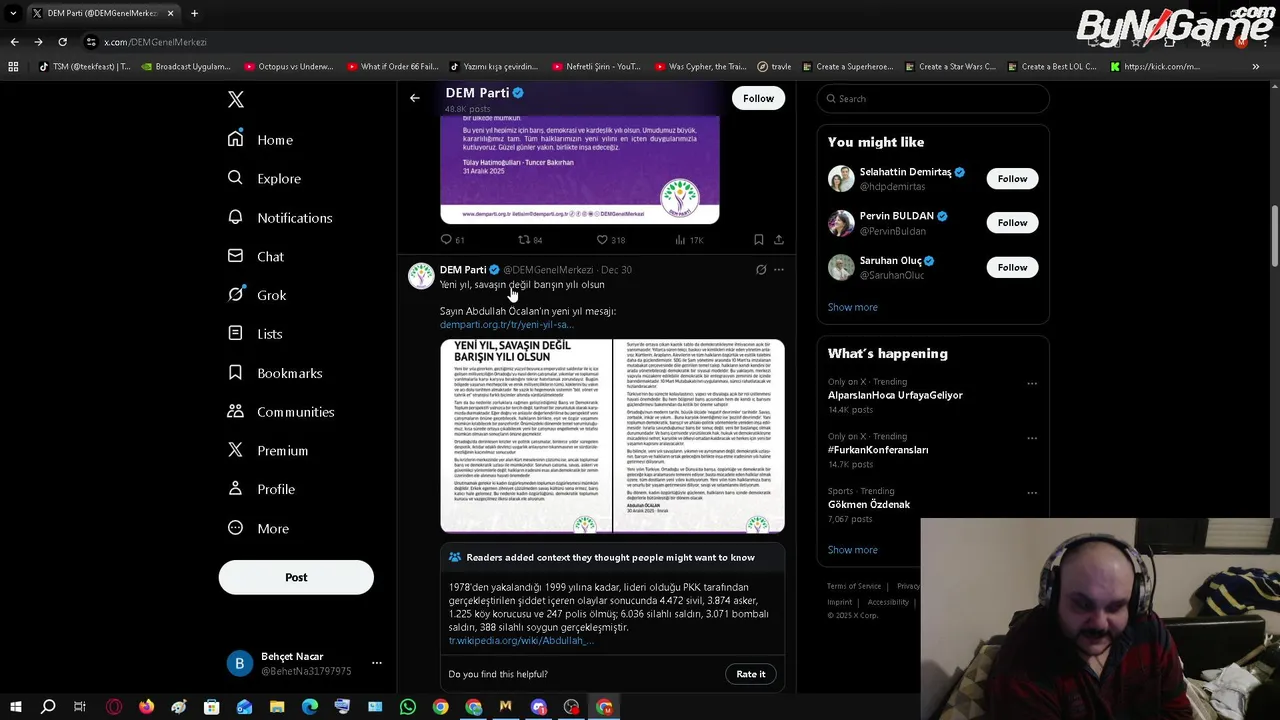This screenshot has width=1280, height=720.
Task: Open the right page of the statement image
Action: coord(699,435)
